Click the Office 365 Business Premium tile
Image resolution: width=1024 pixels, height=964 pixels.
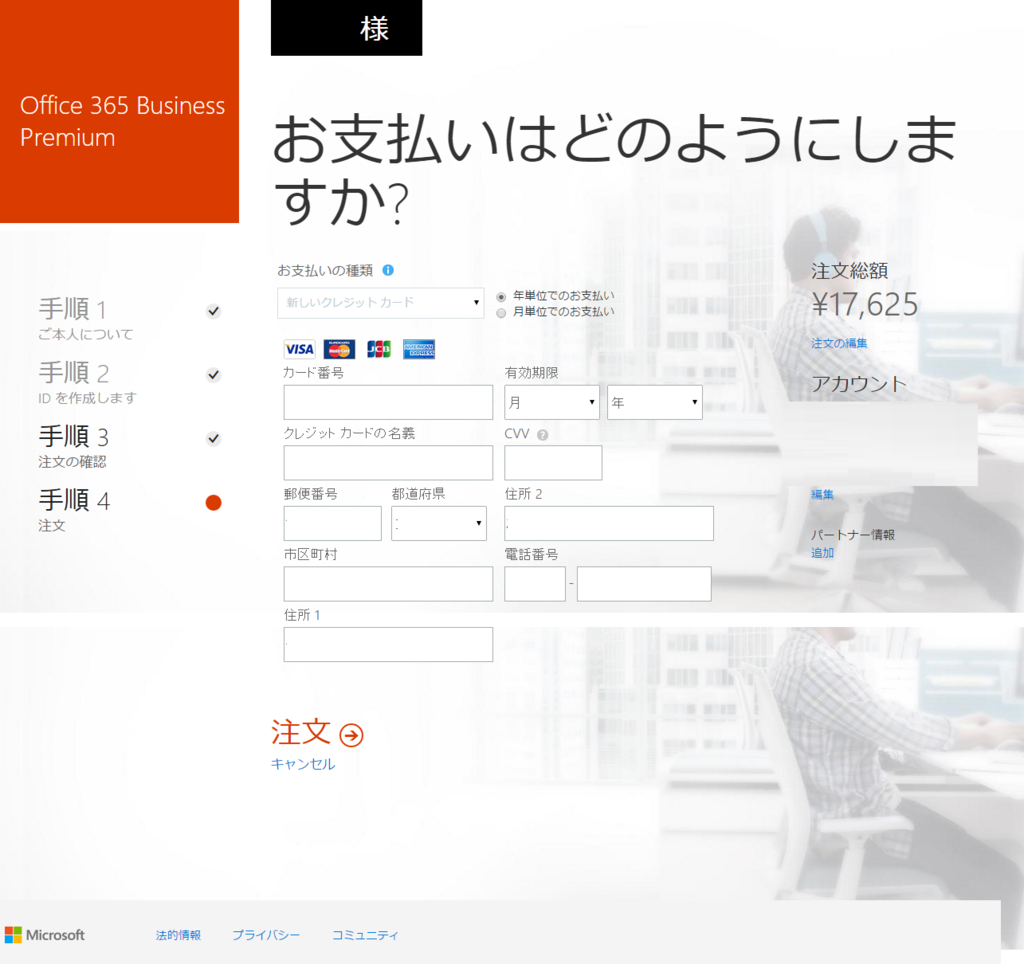(120, 111)
